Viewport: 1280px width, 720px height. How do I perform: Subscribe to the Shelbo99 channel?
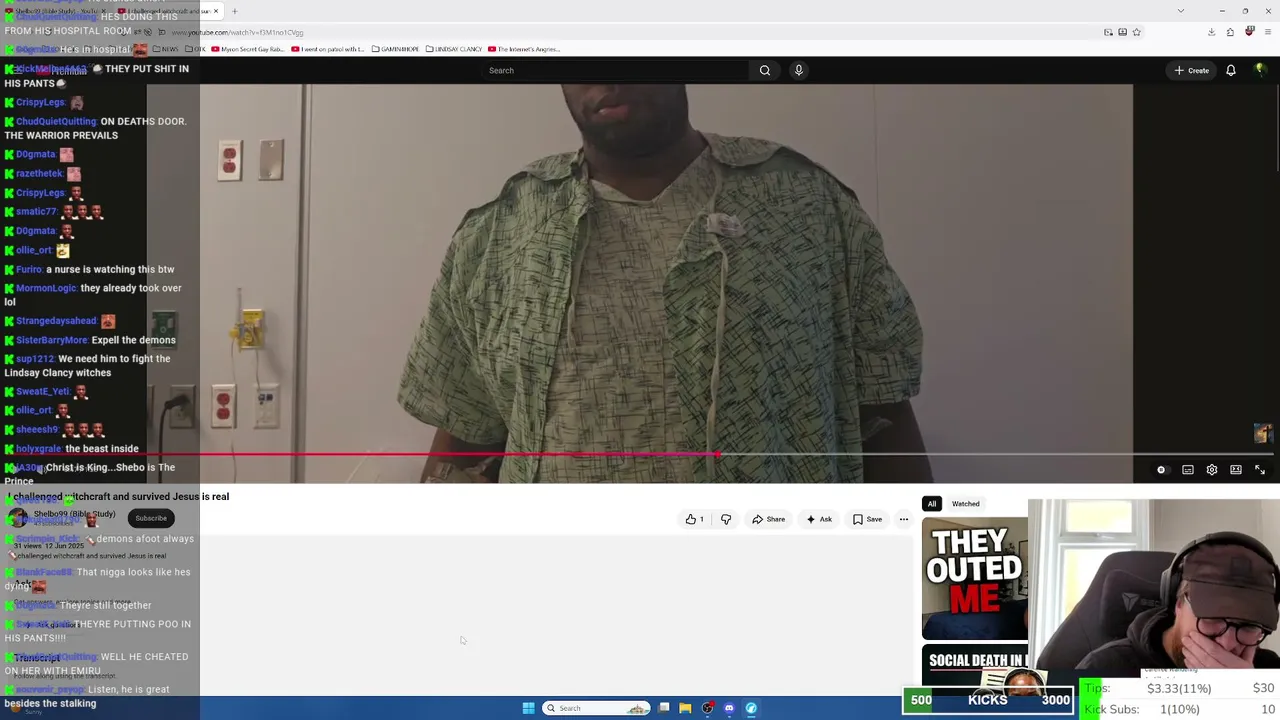click(151, 518)
